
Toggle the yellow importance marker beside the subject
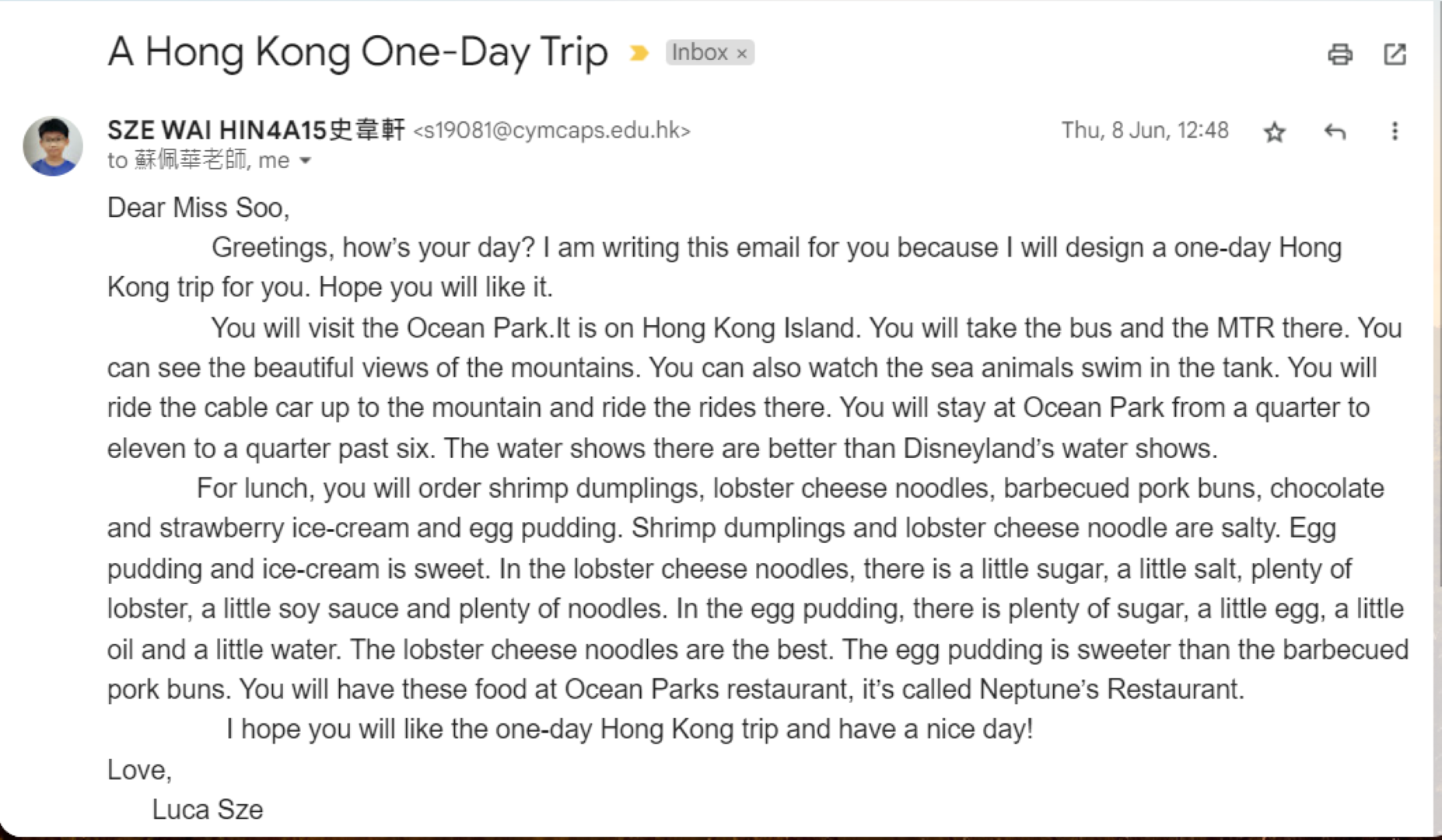[x=639, y=53]
